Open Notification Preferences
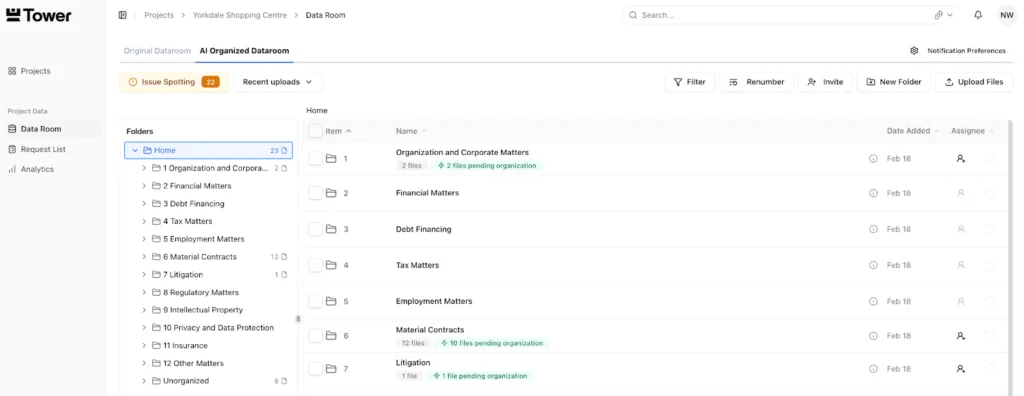 point(967,51)
